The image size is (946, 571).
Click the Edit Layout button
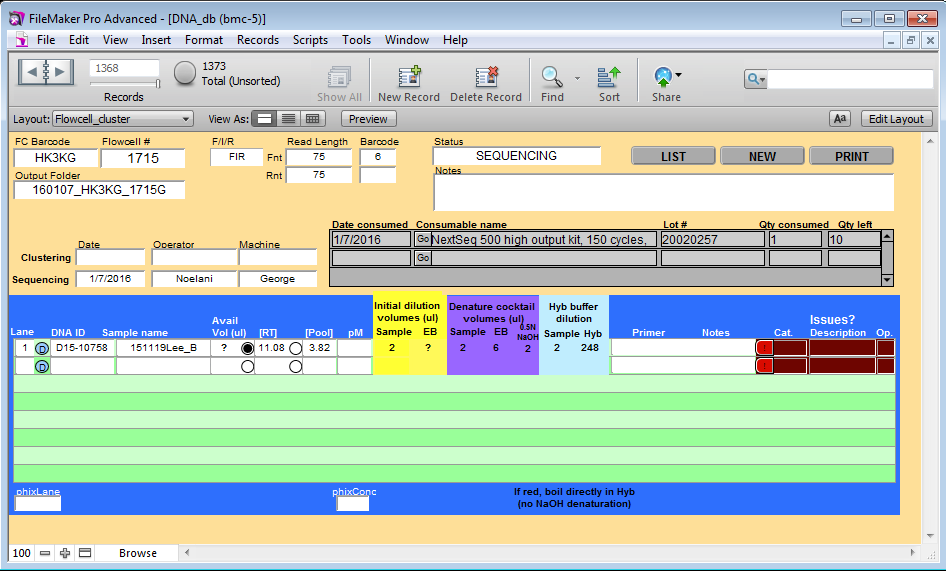(x=896, y=119)
